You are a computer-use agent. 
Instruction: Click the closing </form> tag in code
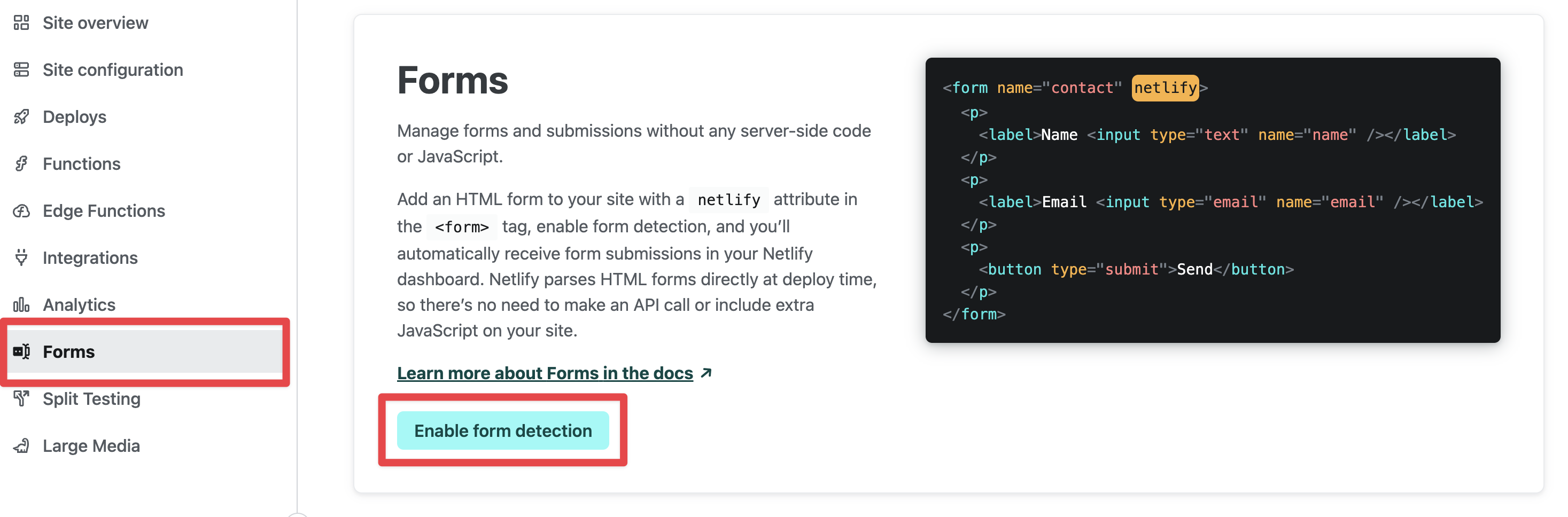pyautogui.click(x=974, y=315)
